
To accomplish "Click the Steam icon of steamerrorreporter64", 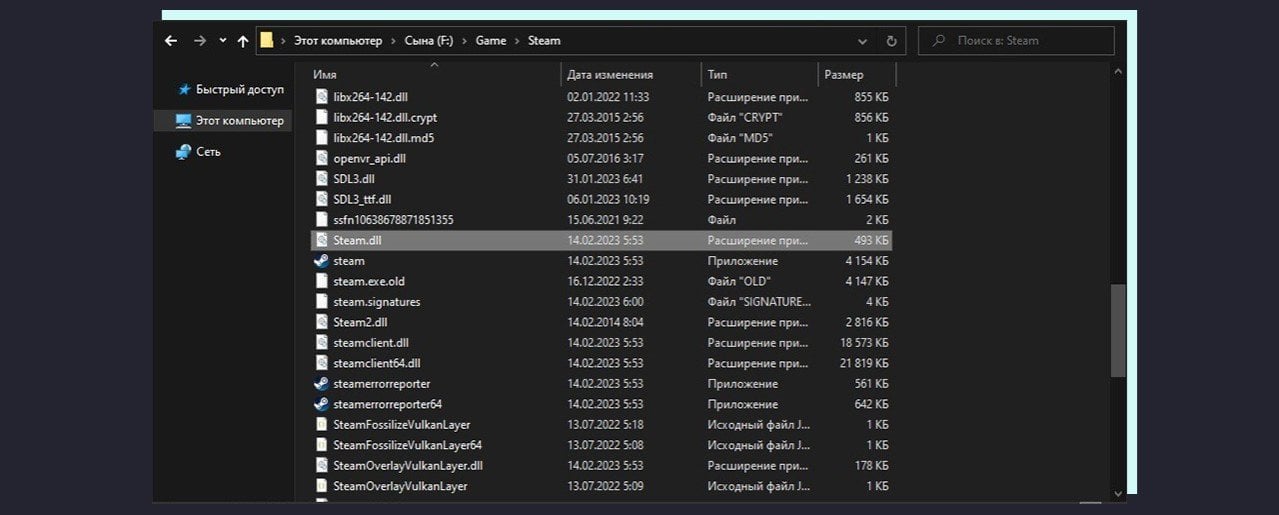I will point(321,404).
